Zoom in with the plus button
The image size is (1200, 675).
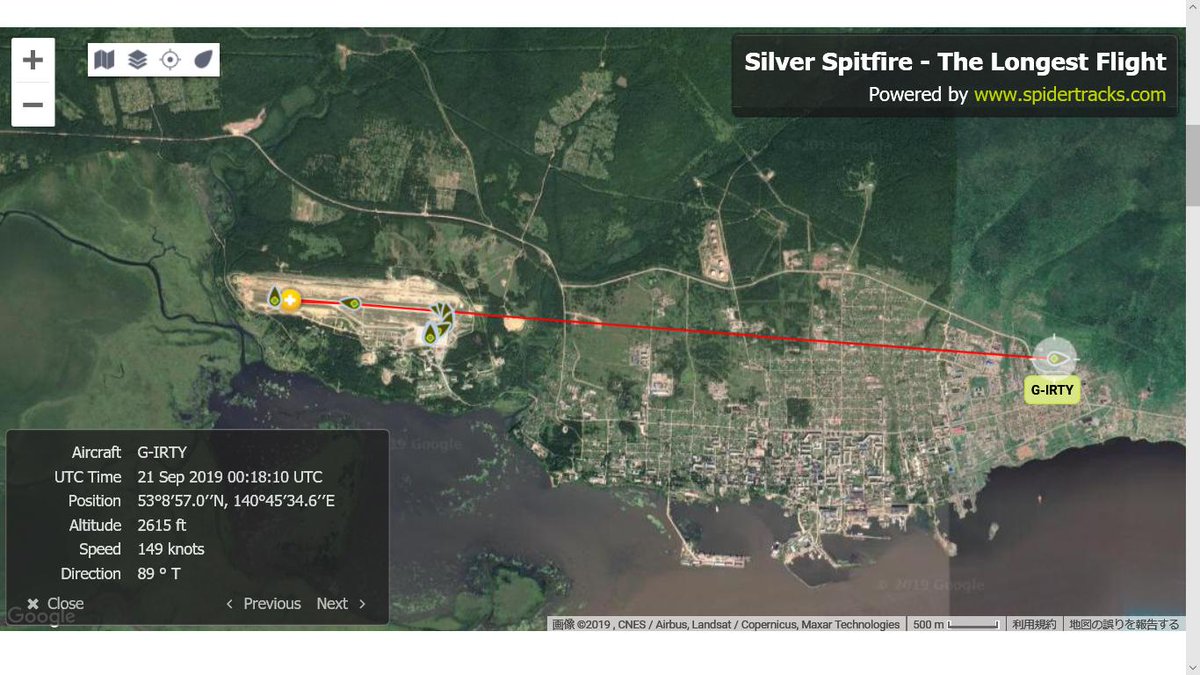[x=32, y=60]
